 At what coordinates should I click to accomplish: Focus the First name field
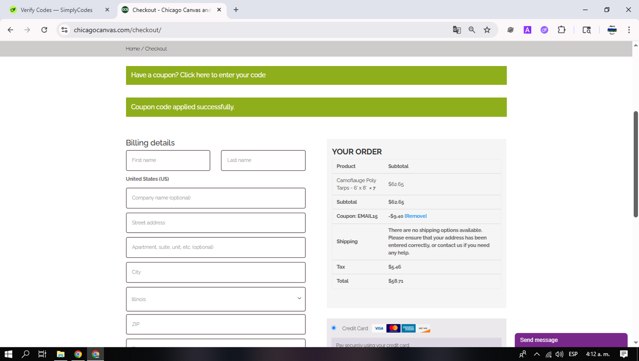(168, 160)
